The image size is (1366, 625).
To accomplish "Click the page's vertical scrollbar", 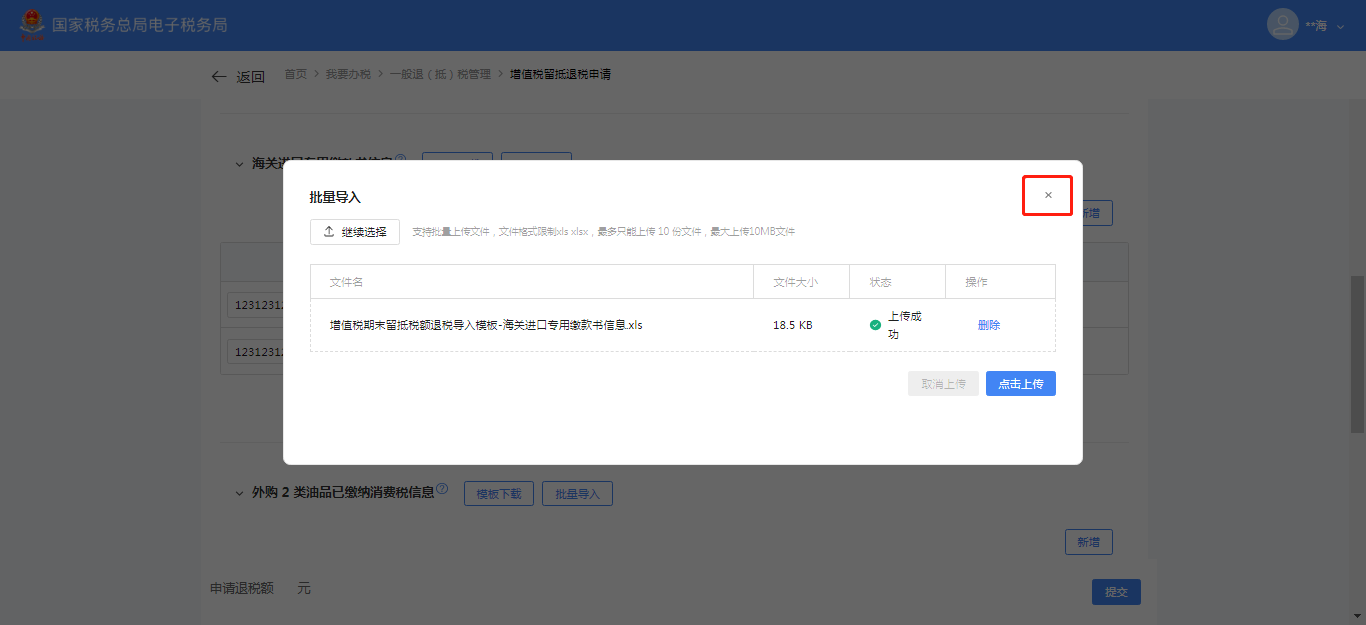I will pyautogui.click(x=1357, y=354).
